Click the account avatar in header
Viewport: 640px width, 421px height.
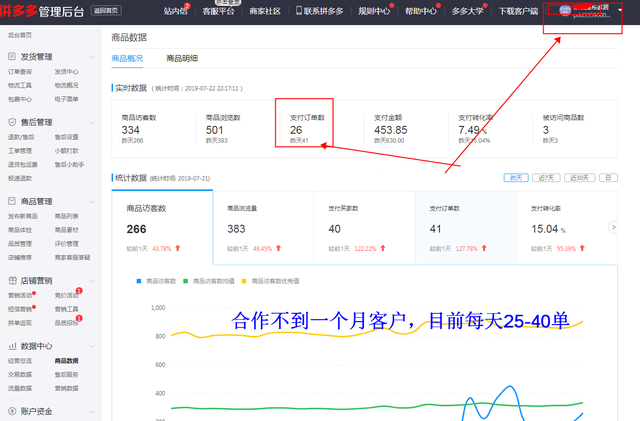(x=565, y=11)
